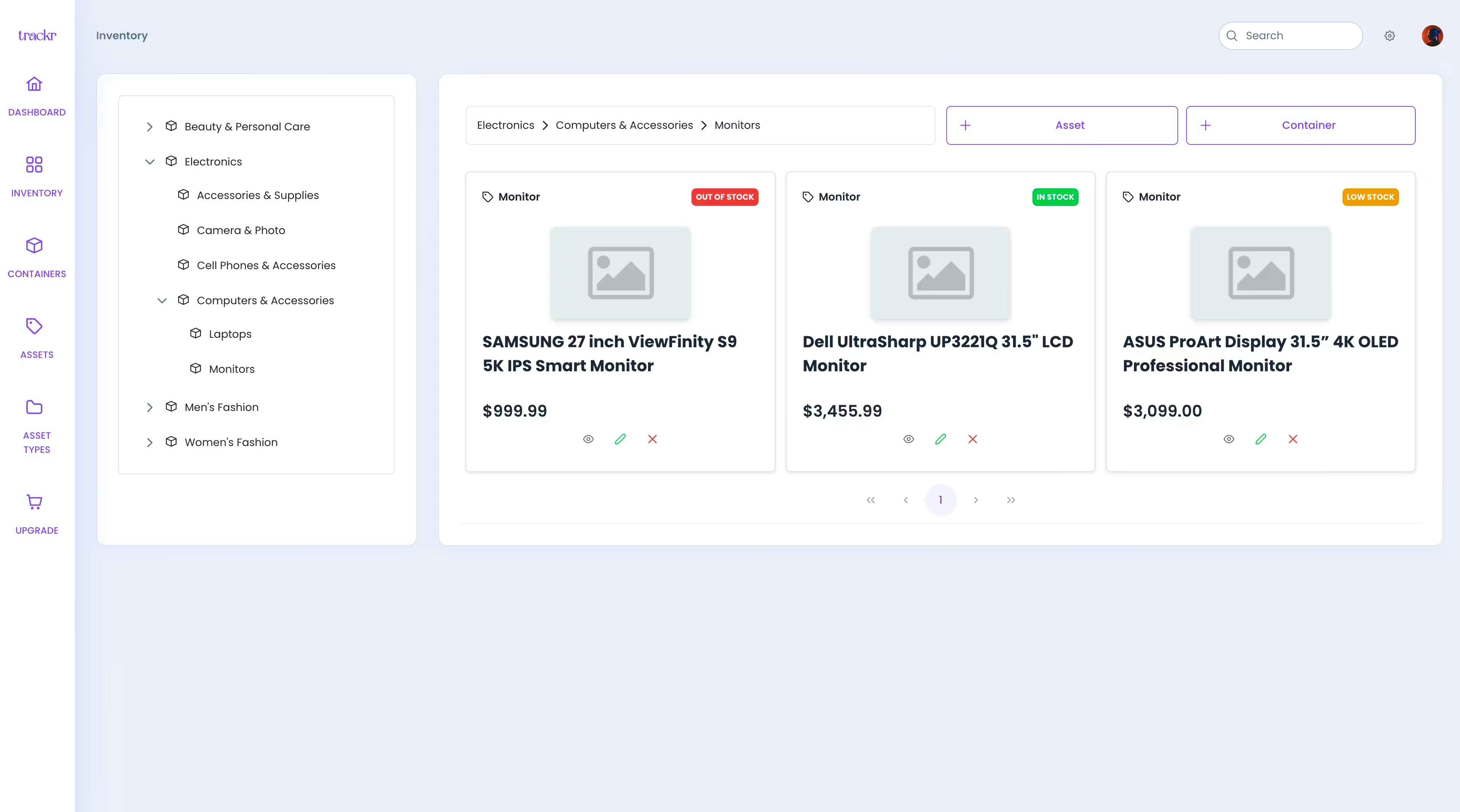Add a new Asset
Screen dimensions: 1460x812
1061,125
